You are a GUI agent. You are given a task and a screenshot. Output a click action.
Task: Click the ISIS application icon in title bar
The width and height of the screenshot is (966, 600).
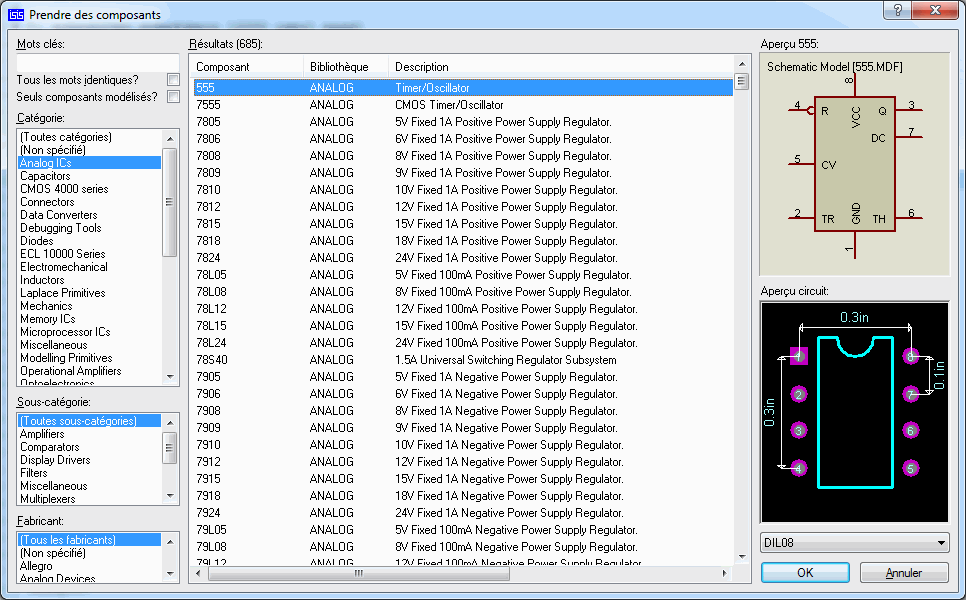pos(15,15)
